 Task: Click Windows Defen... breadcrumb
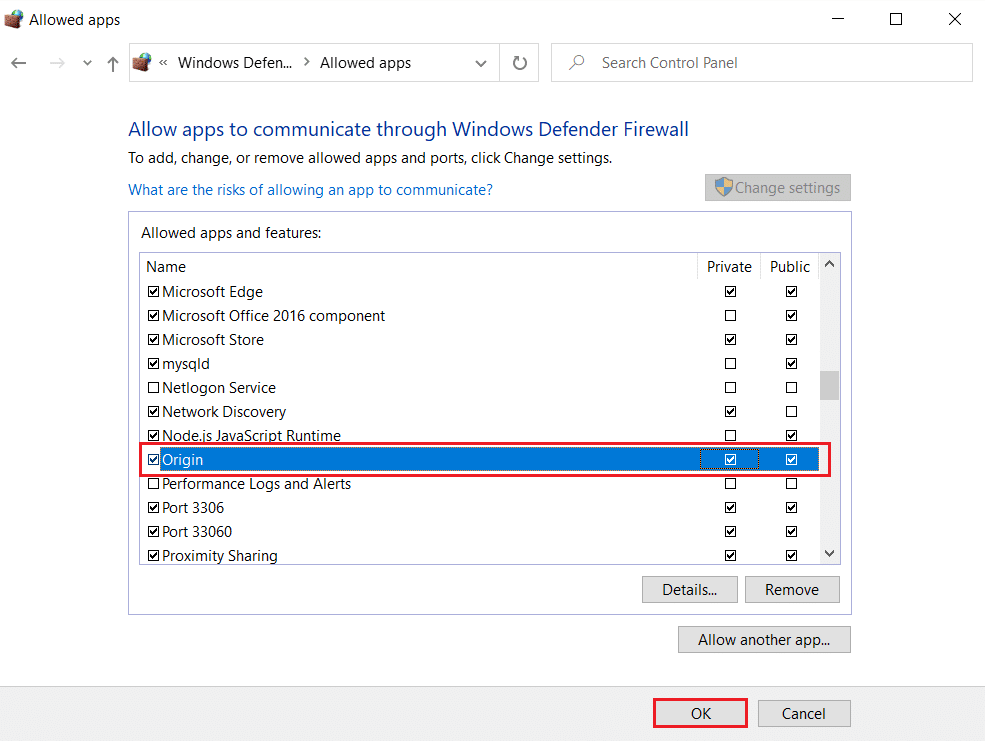(x=235, y=63)
